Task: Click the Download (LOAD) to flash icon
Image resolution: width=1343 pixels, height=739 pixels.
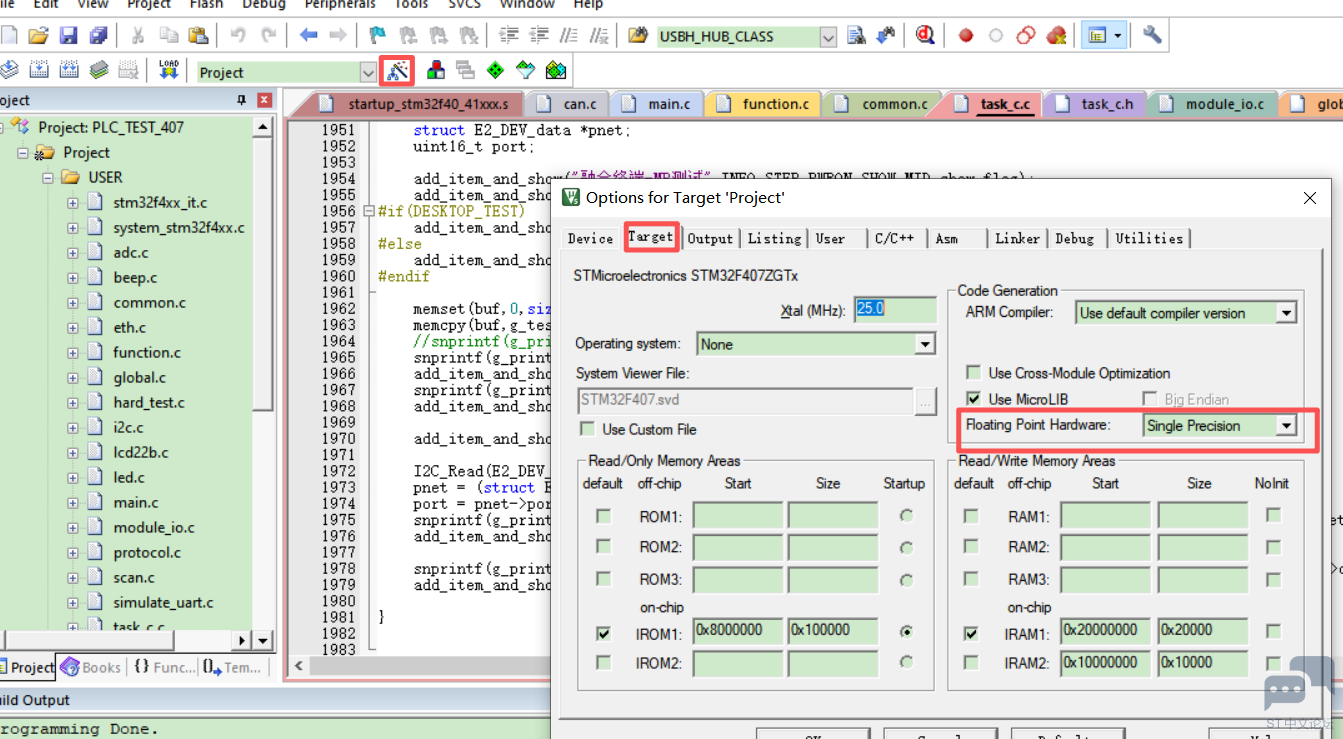Action: point(168,71)
